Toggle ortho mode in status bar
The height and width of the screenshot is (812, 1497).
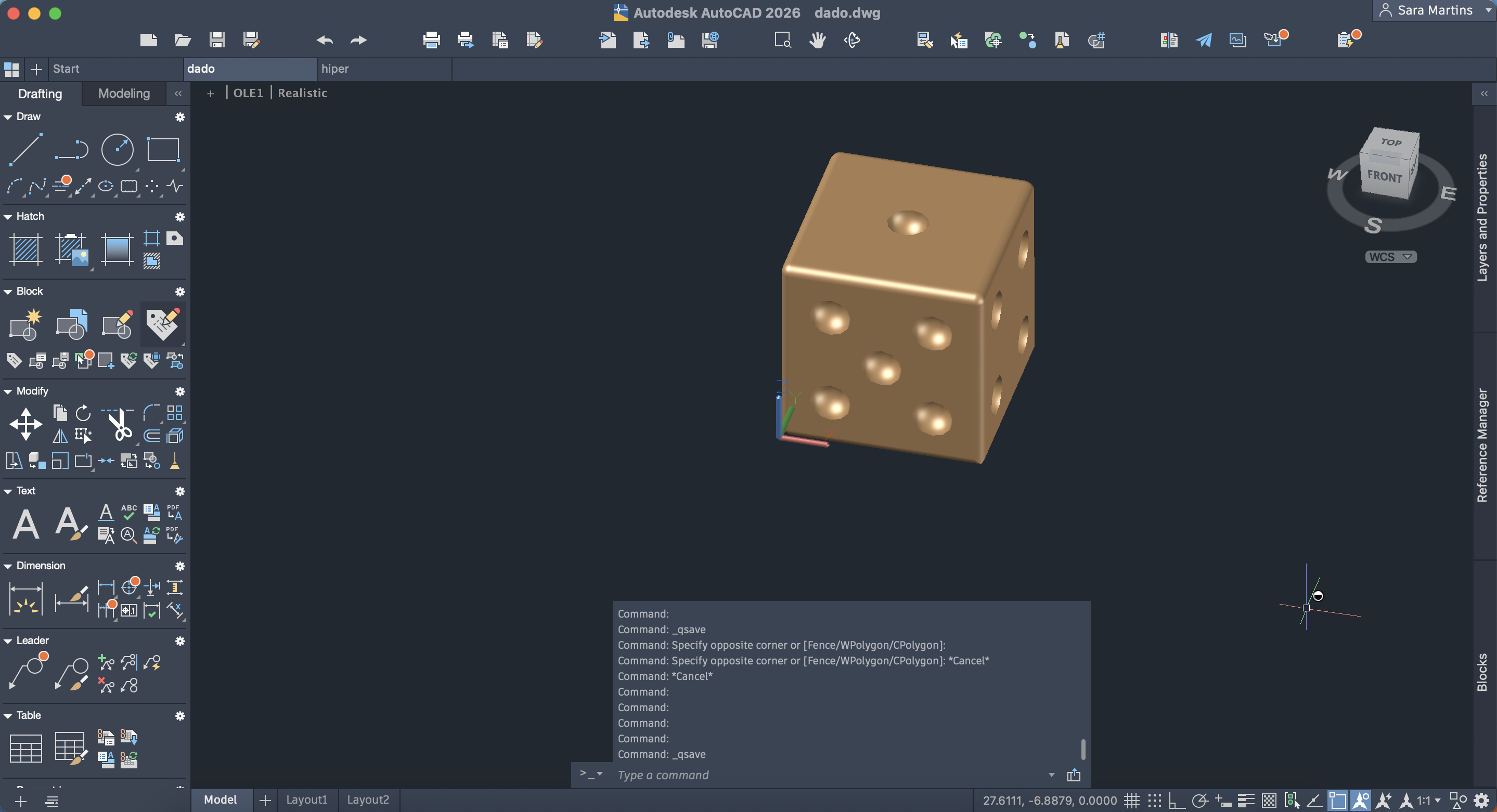click(x=1177, y=801)
